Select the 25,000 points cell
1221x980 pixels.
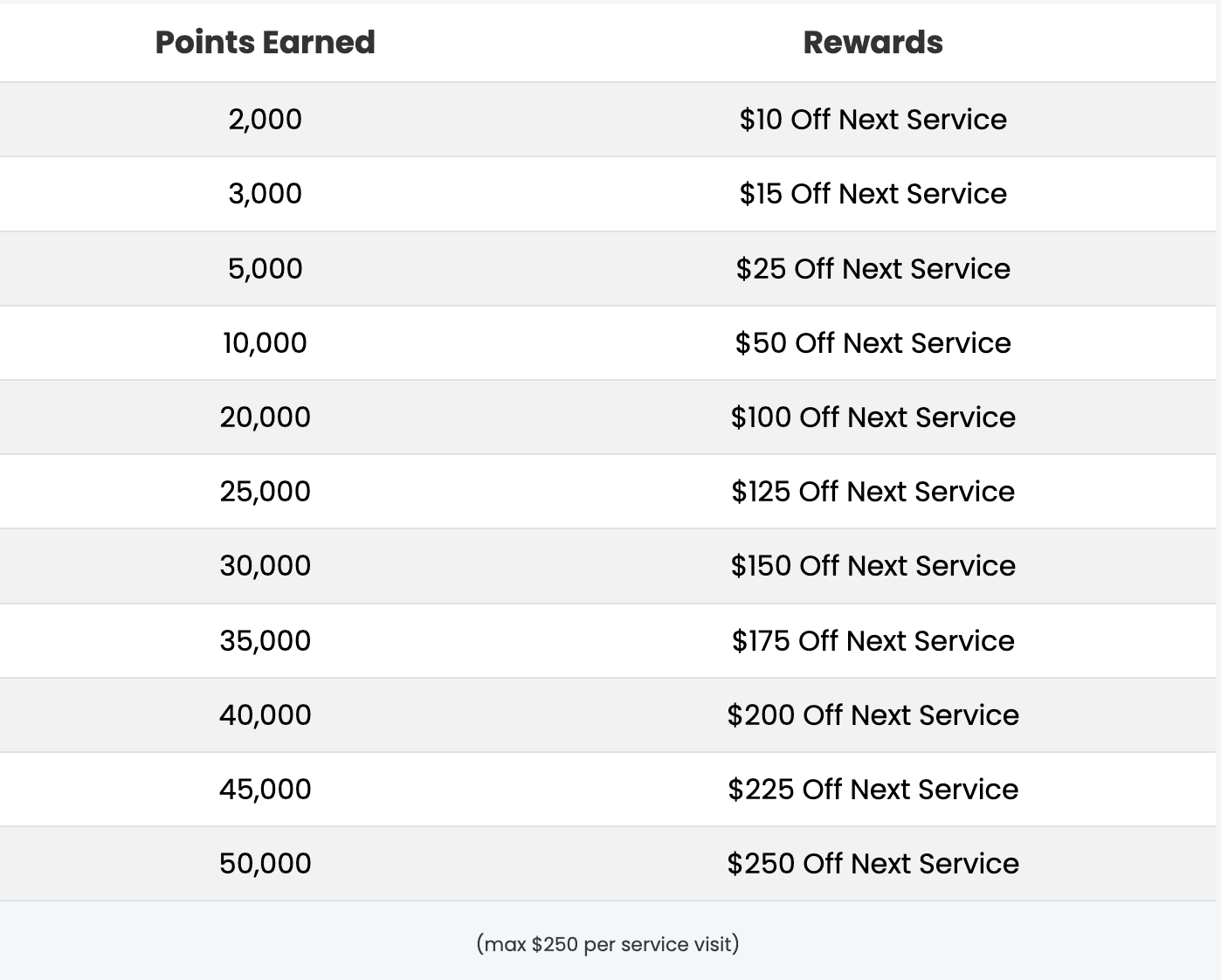tap(265, 492)
